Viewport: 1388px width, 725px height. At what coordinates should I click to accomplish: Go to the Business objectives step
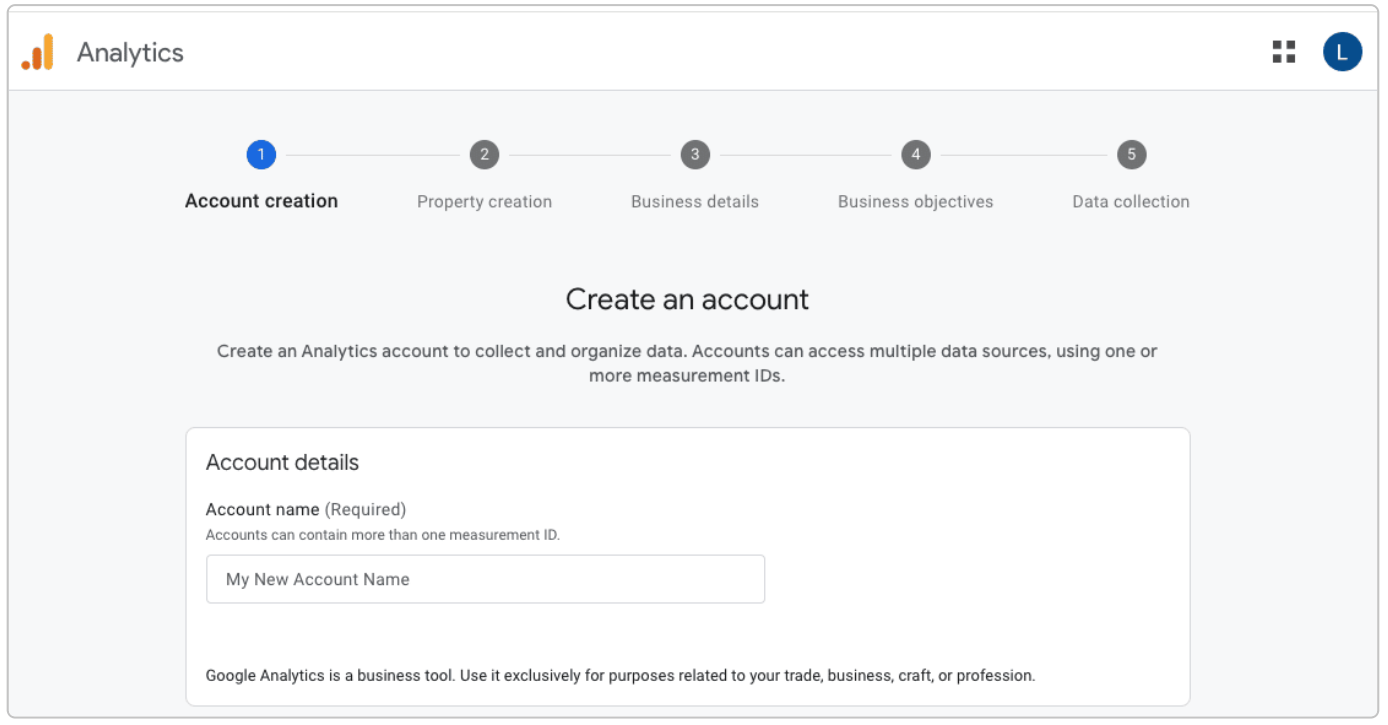915,201
